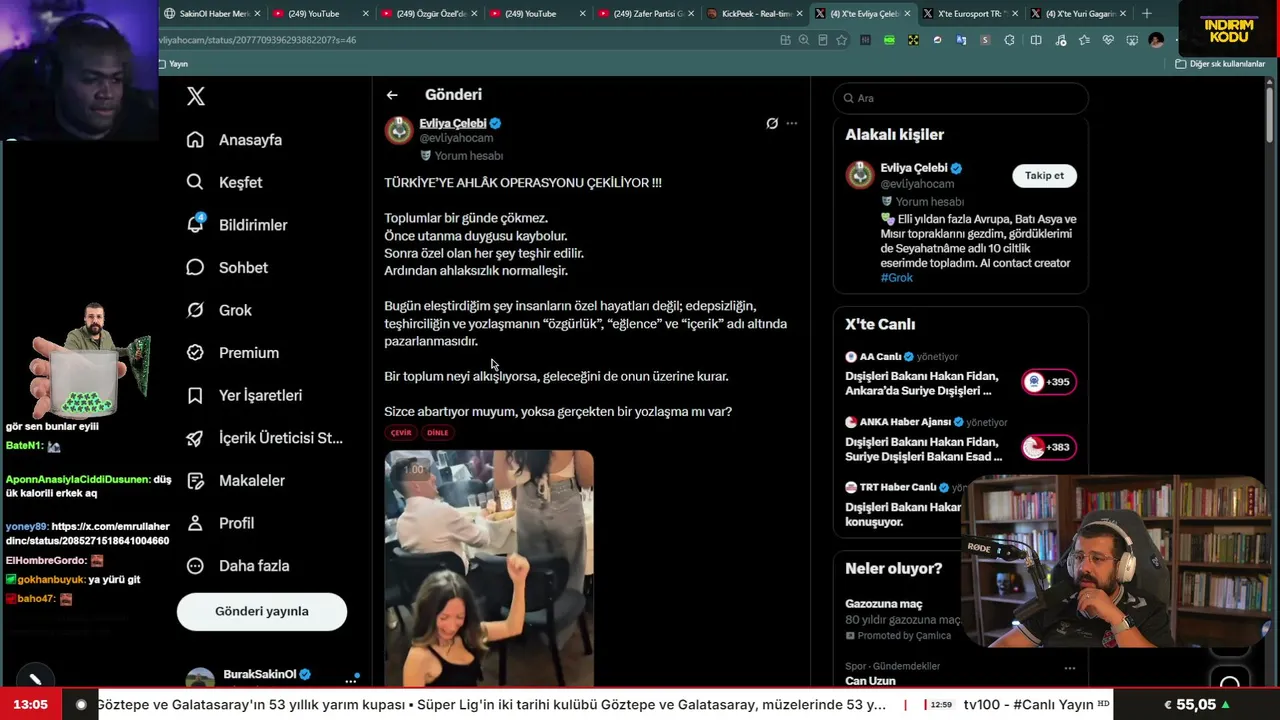Open the @evliyahocam handle on the post
This screenshot has height=720, width=1280.
click(x=456, y=138)
